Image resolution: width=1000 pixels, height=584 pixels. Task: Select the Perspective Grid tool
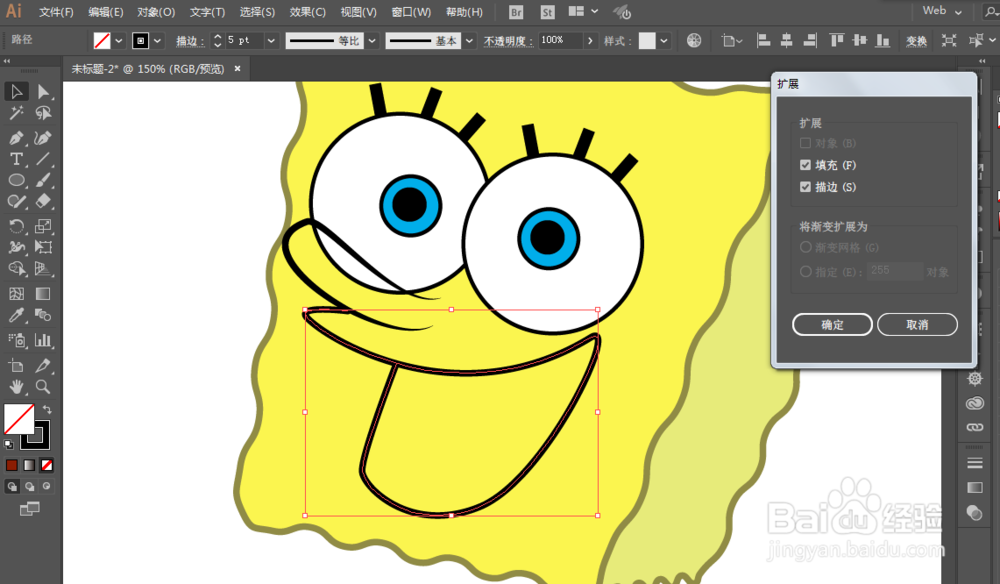pyautogui.click(x=43, y=268)
